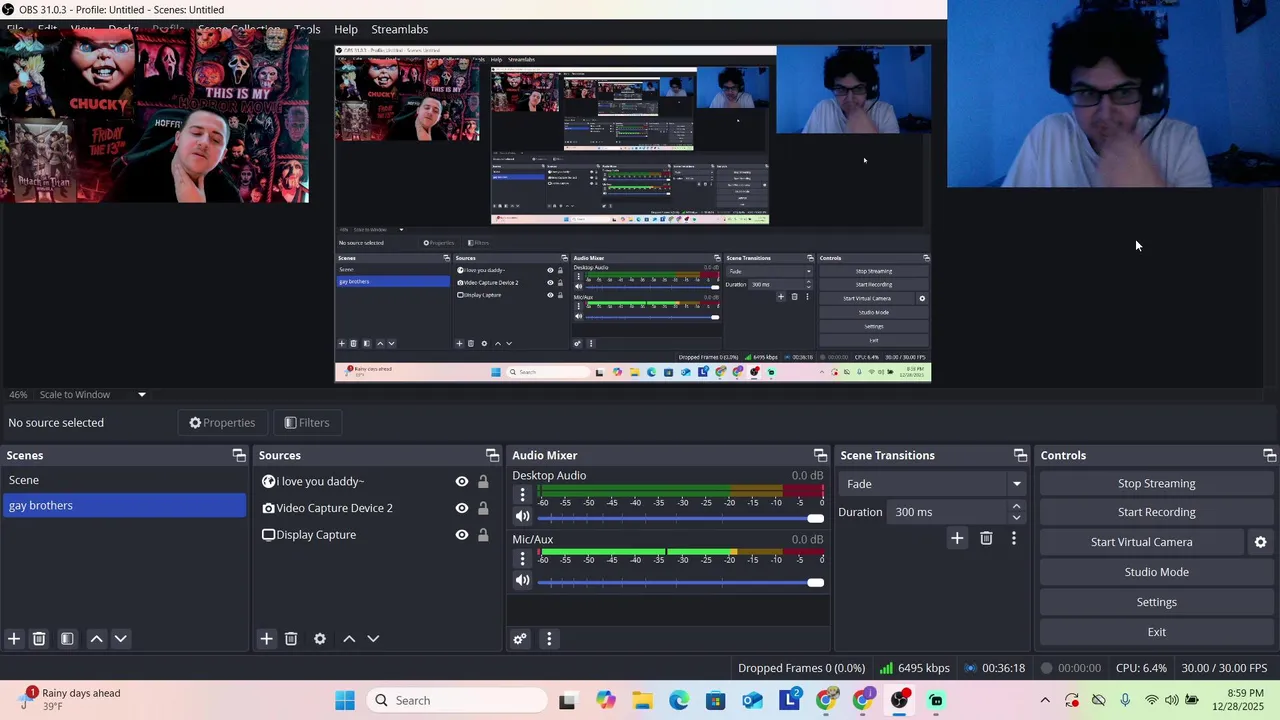
Task: Mute Desktop Audio speaker icon
Action: 522,517
